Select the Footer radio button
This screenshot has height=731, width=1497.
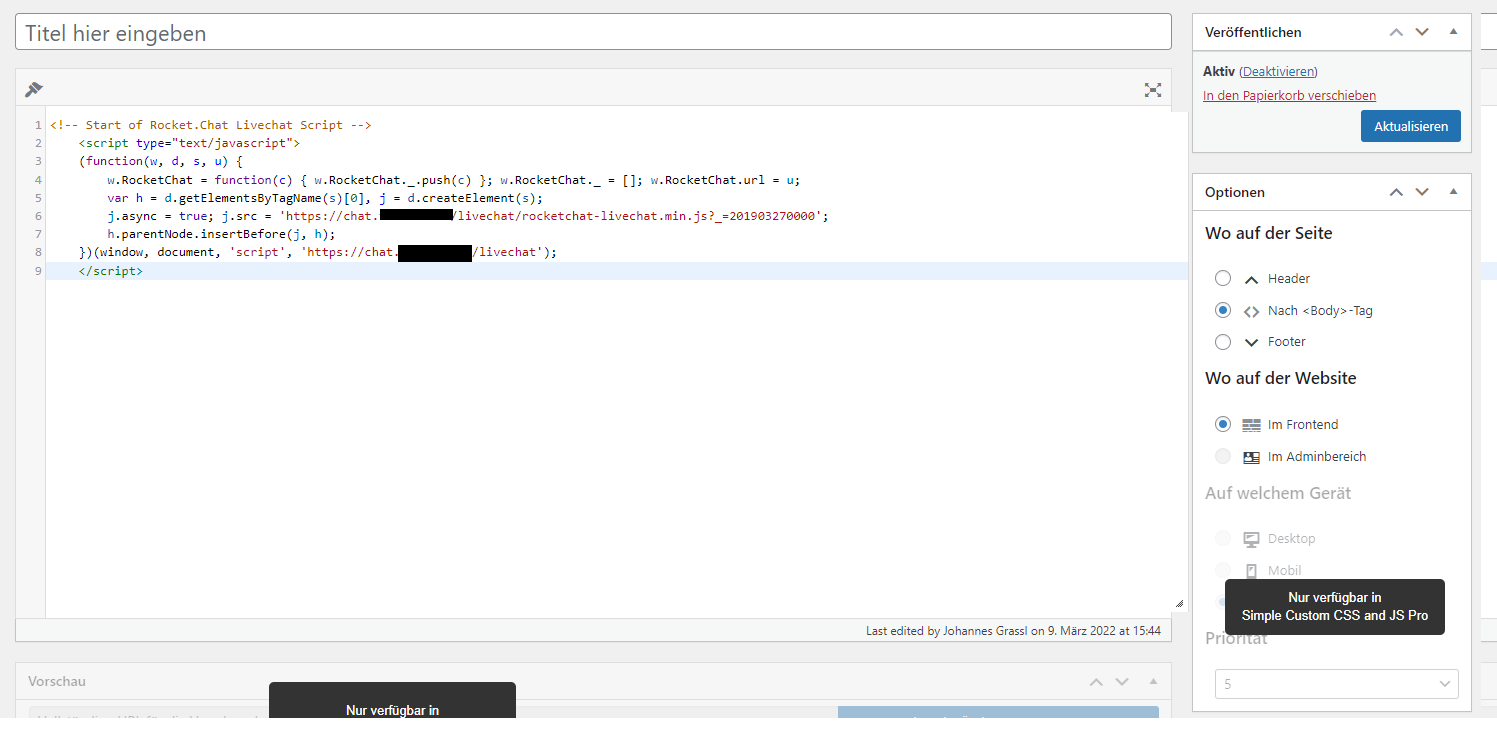click(1222, 342)
